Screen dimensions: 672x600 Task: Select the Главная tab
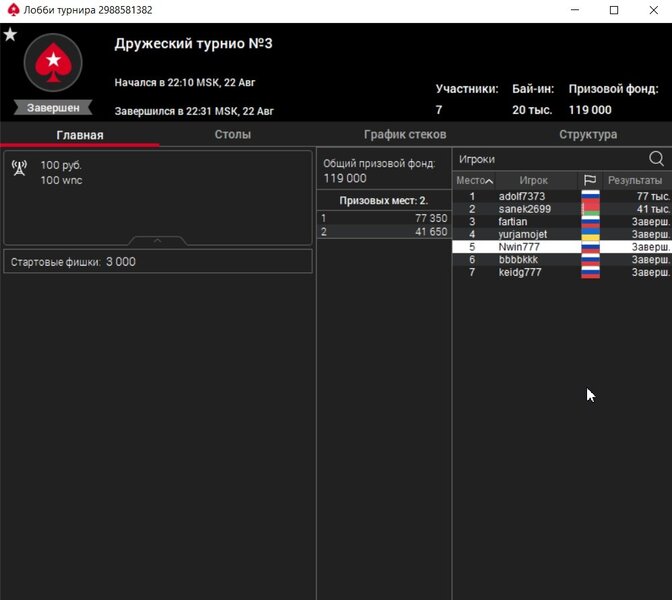click(79, 134)
